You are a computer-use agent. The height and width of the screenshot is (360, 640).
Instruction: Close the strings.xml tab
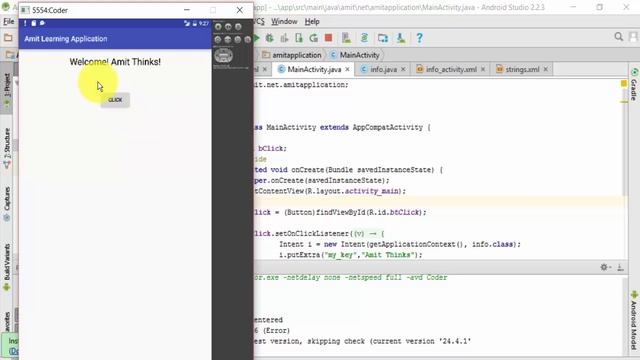click(545, 69)
